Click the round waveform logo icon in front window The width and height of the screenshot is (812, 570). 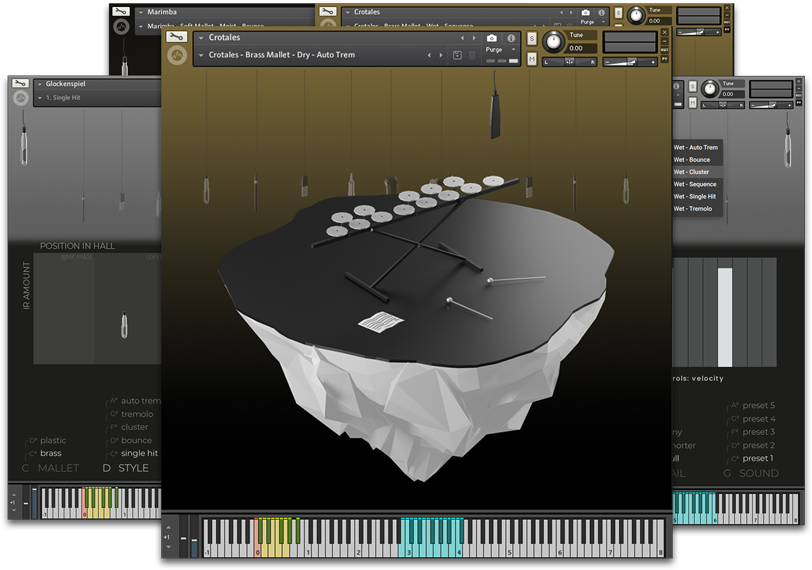point(177,55)
